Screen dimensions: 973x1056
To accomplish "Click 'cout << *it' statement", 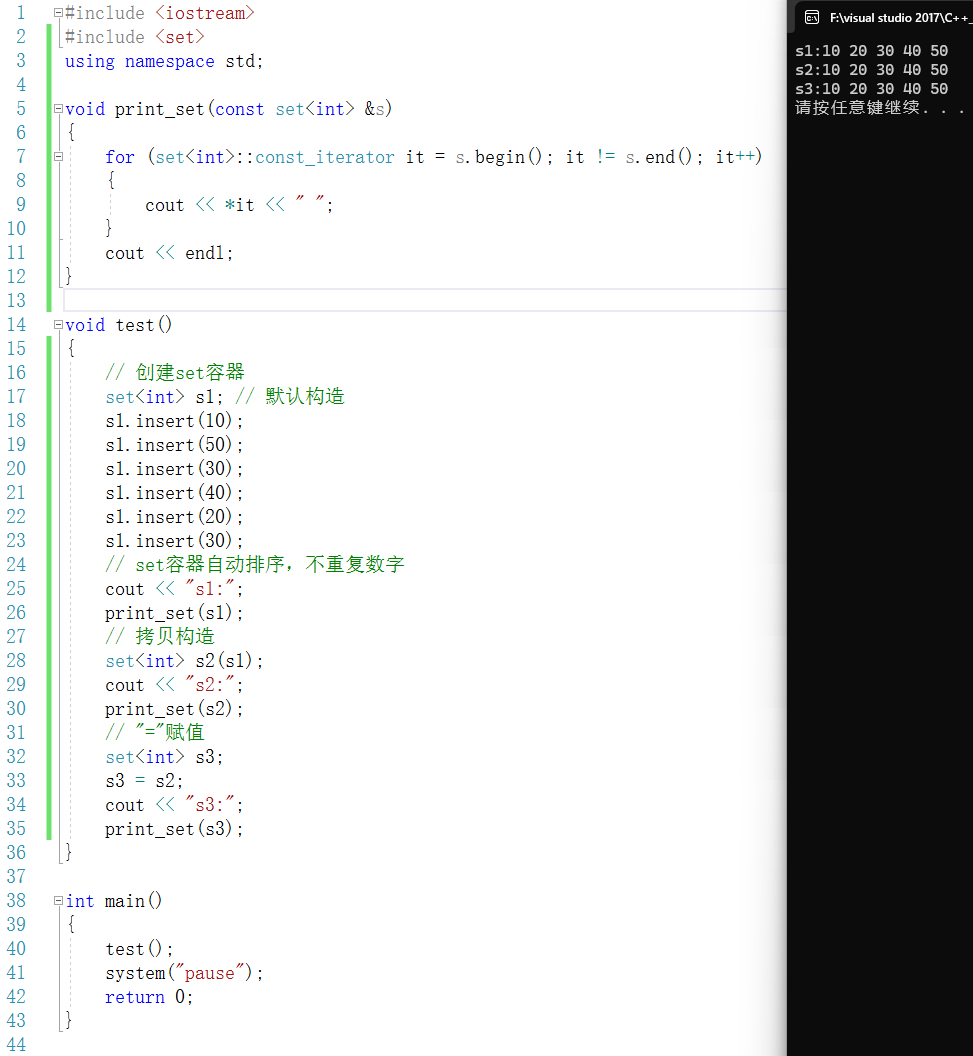I will [199, 205].
